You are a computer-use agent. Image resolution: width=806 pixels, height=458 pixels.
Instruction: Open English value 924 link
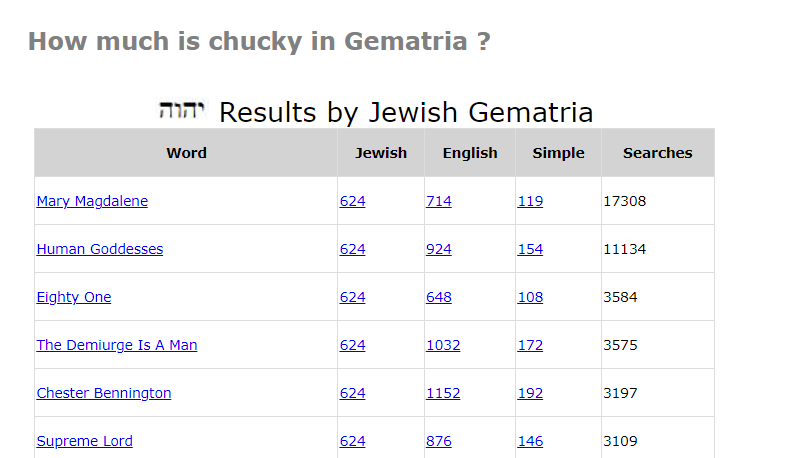(x=439, y=249)
